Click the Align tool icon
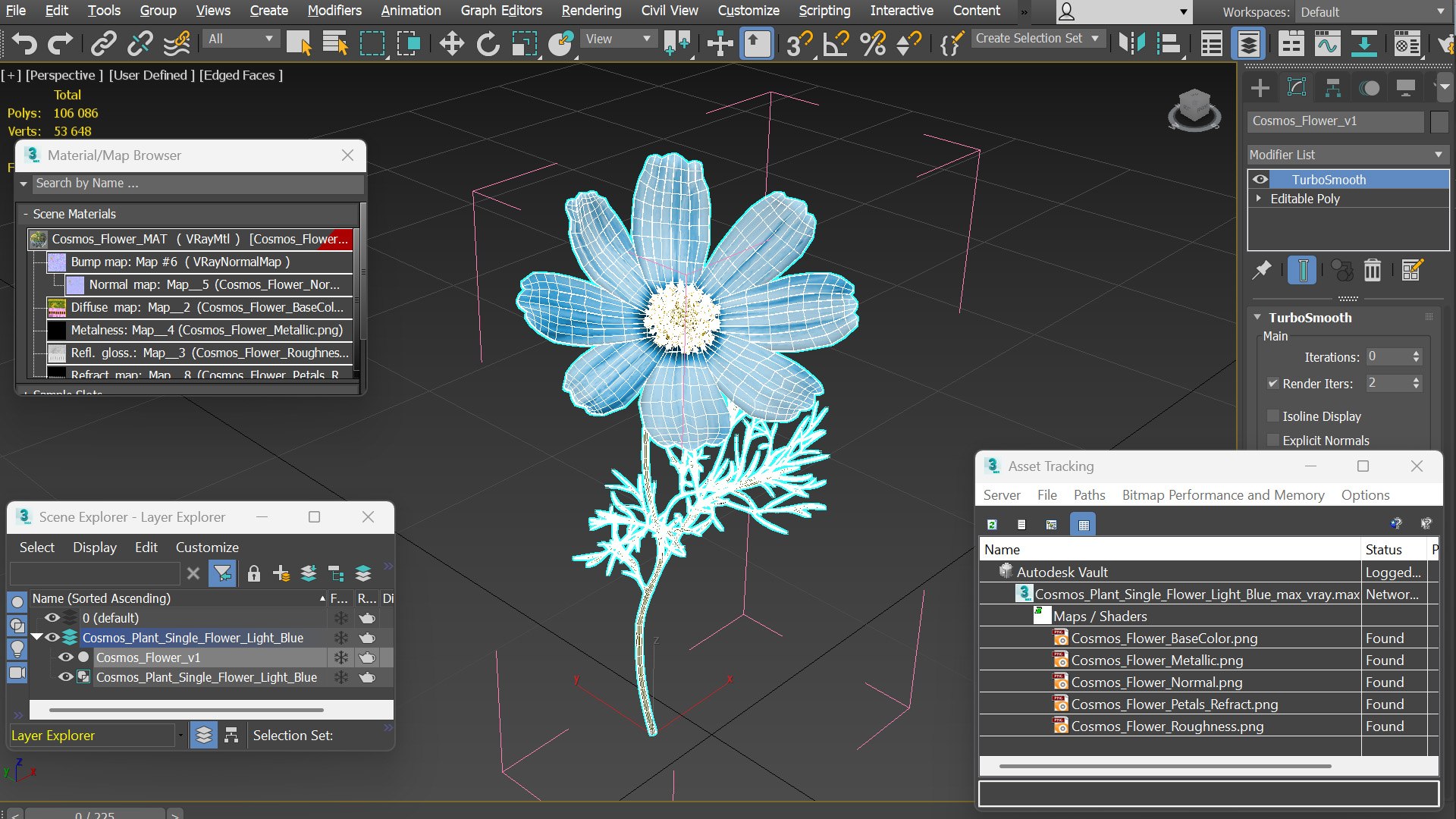1456x819 pixels. (x=1170, y=43)
